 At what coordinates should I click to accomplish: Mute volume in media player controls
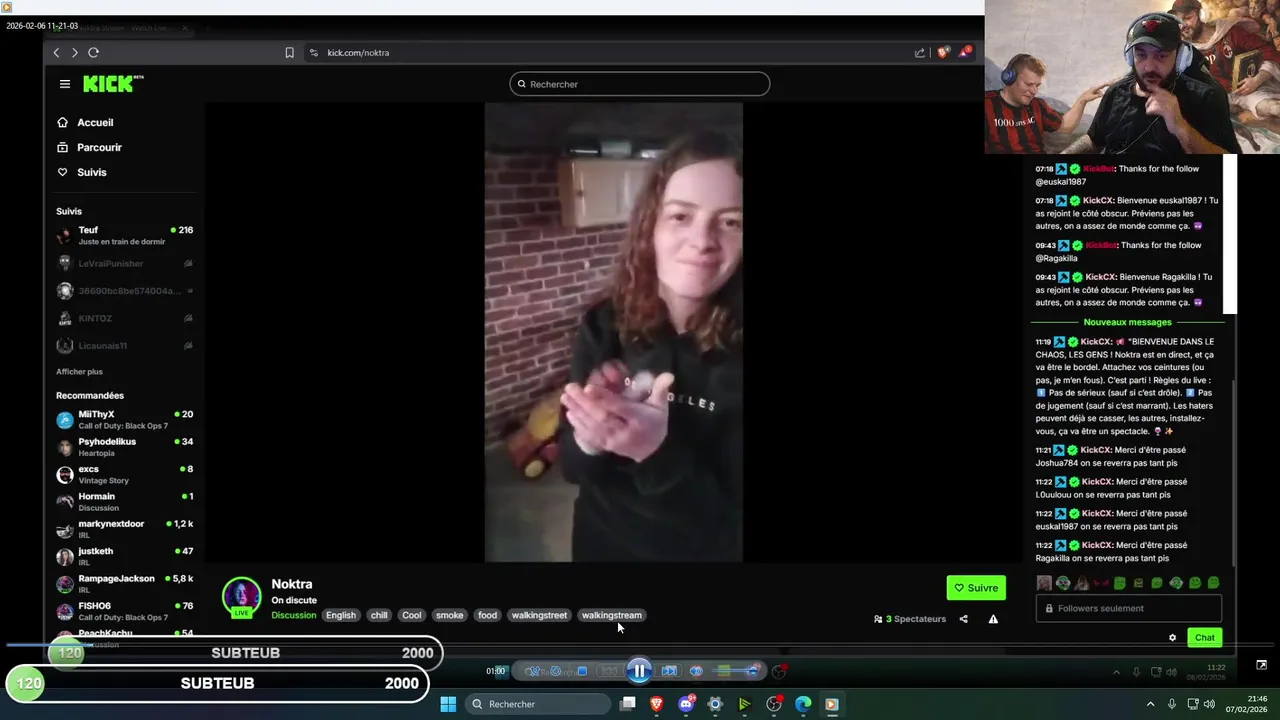[696, 671]
